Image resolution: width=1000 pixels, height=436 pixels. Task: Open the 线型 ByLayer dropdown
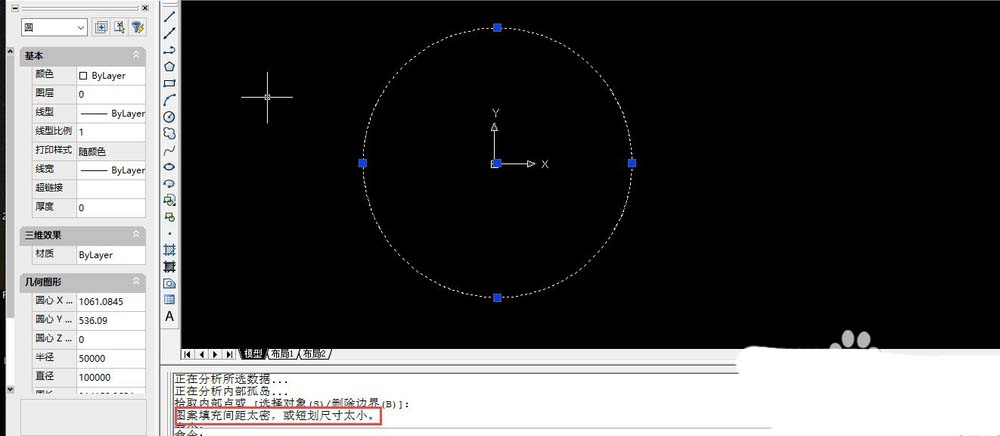click(x=111, y=113)
